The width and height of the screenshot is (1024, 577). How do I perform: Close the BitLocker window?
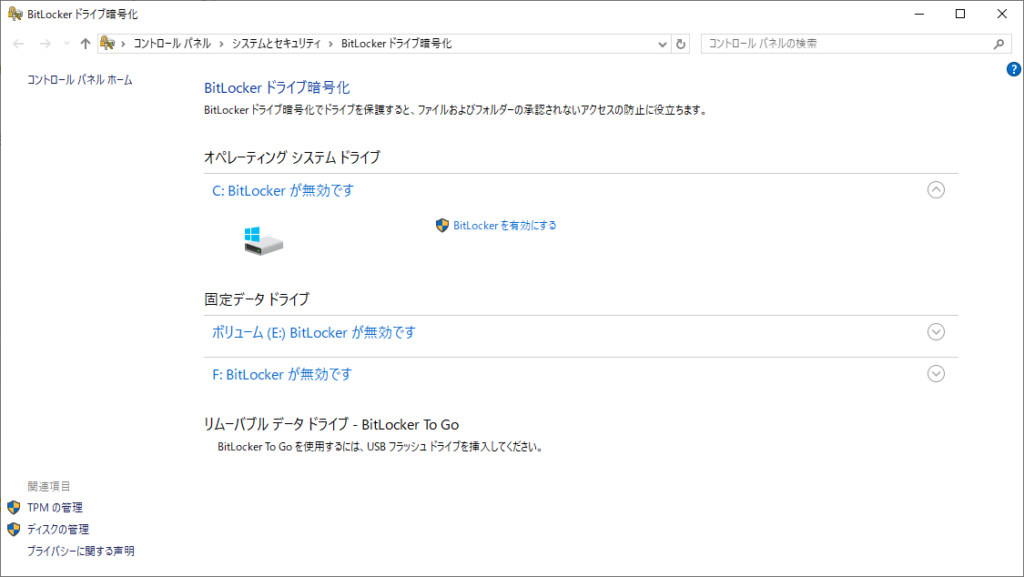(1002, 14)
